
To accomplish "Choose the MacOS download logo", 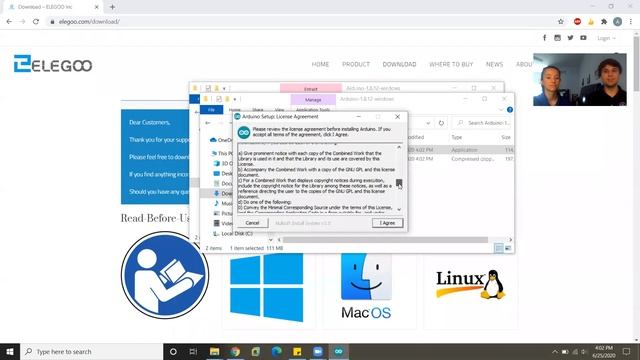I will [x=366, y=286].
